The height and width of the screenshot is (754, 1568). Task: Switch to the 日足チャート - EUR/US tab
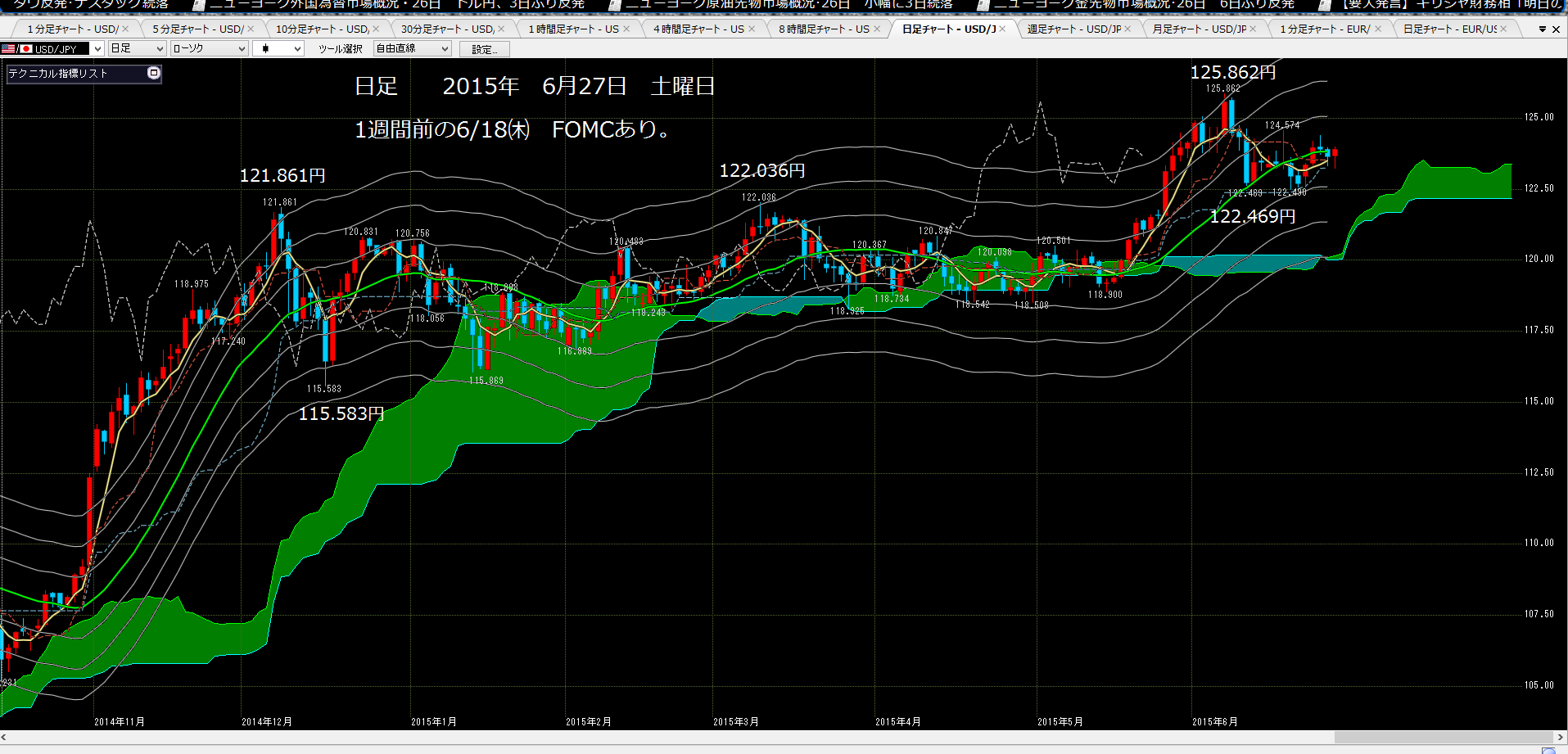(x=1450, y=29)
